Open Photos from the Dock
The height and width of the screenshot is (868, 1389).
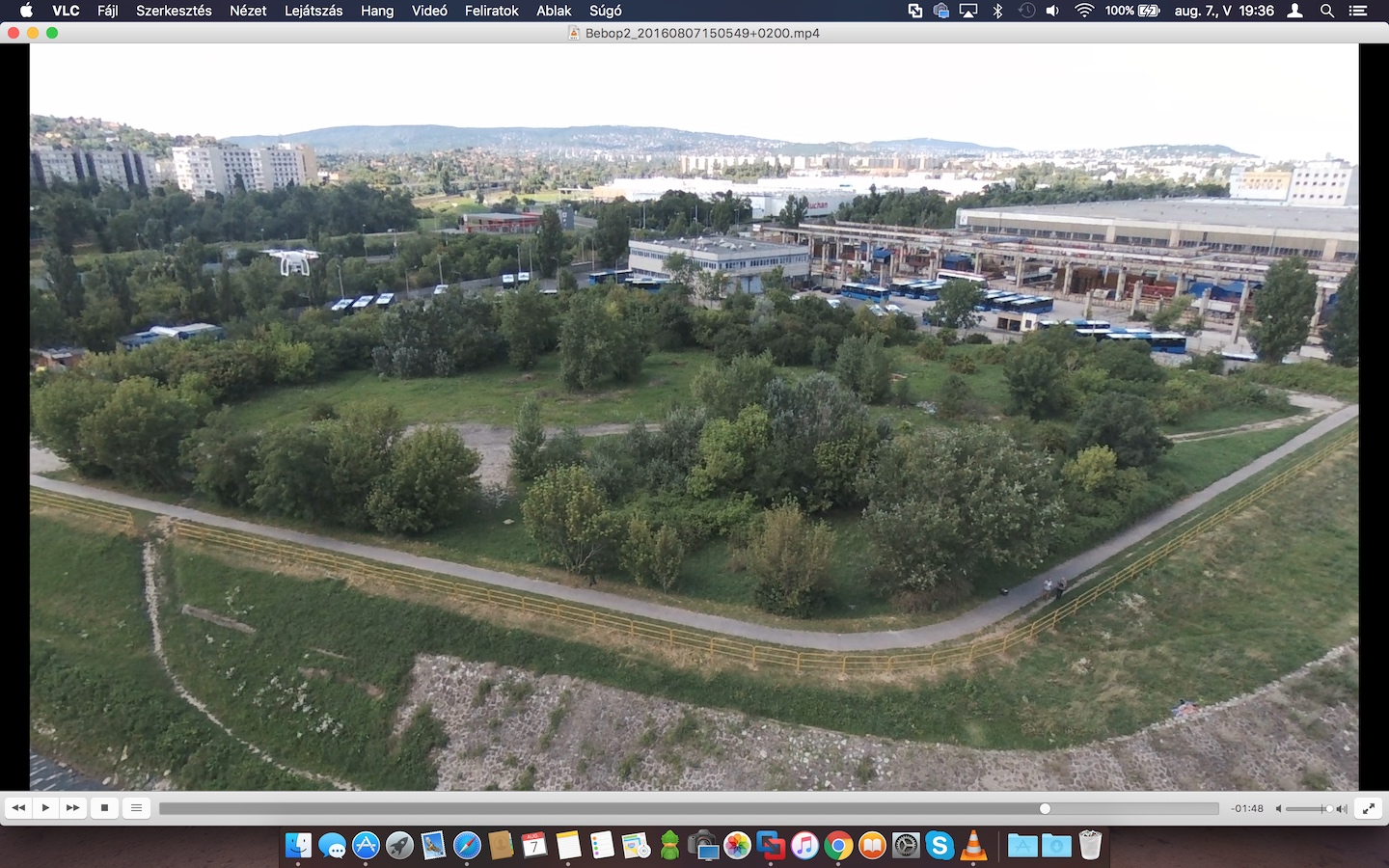pyautogui.click(x=737, y=846)
